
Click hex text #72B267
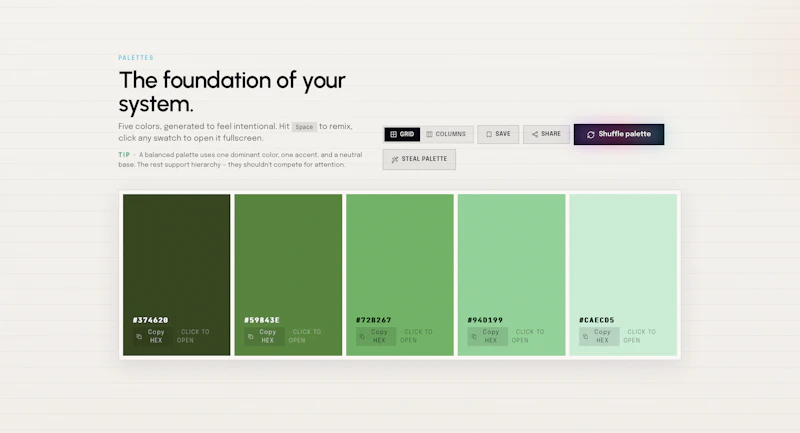coord(373,320)
